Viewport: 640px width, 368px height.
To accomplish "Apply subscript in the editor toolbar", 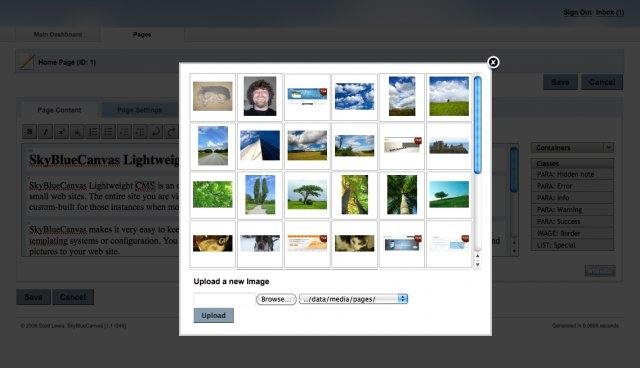I will 77,132.
